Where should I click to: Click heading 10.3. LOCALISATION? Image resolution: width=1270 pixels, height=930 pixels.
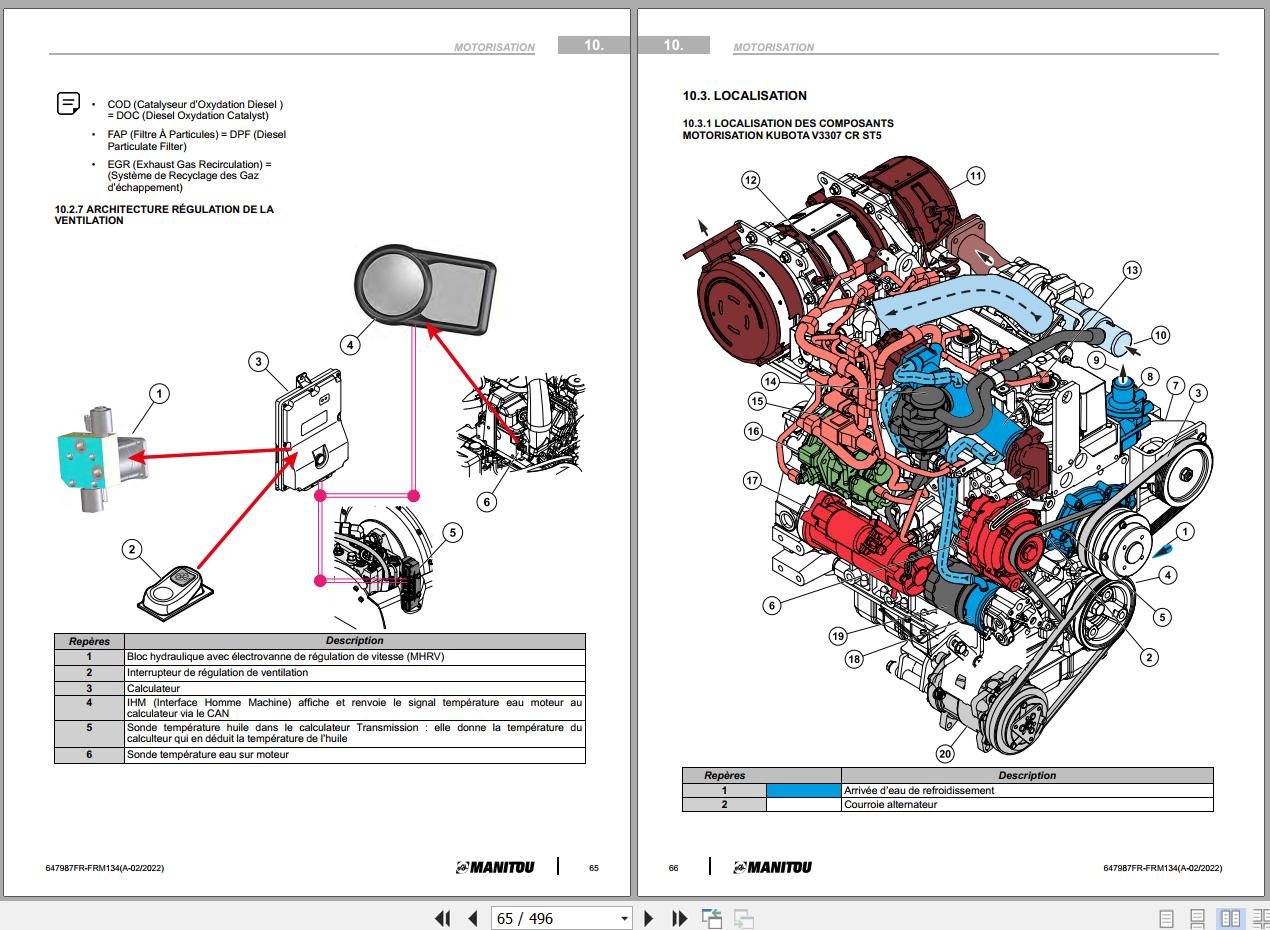pyautogui.click(x=745, y=96)
